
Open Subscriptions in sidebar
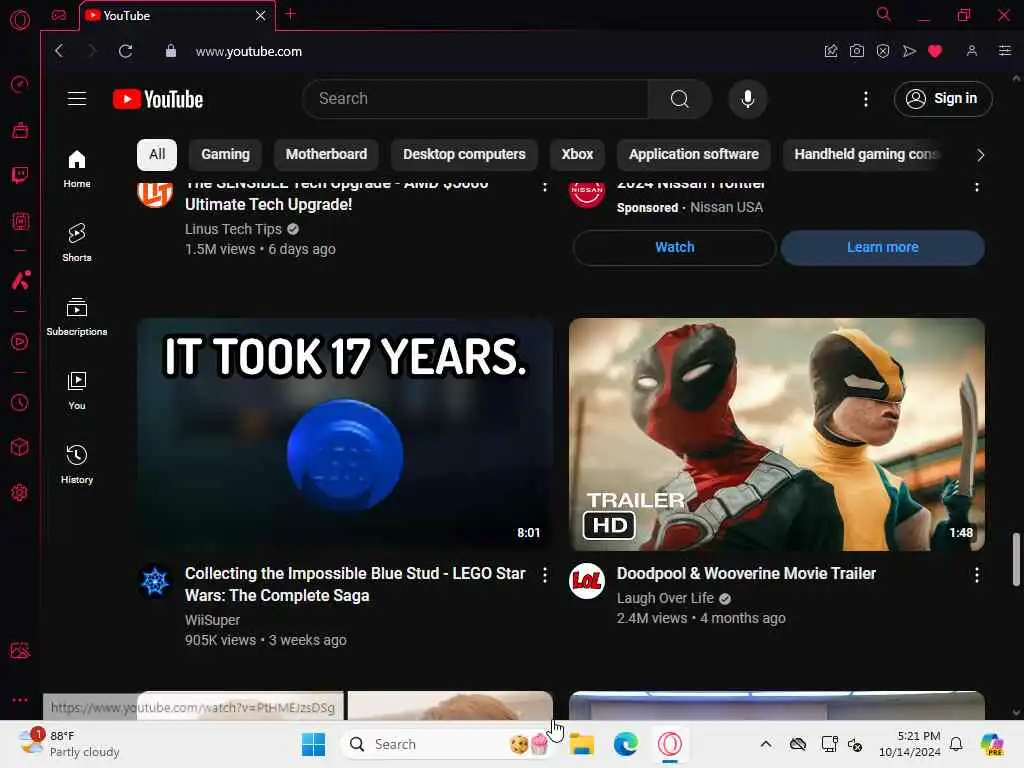[76, 317]
